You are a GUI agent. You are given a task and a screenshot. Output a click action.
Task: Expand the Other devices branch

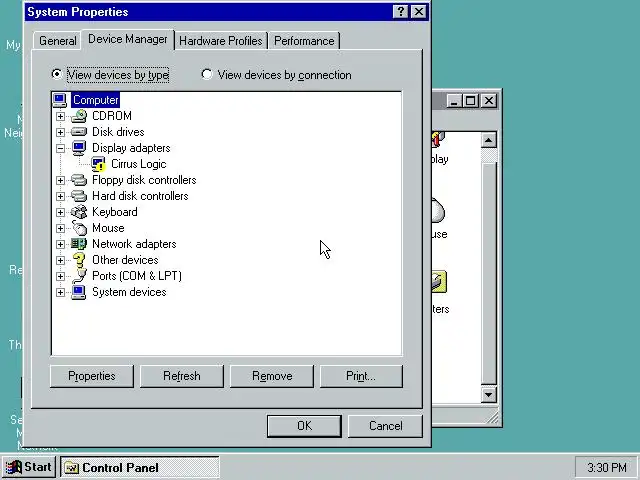60,260
